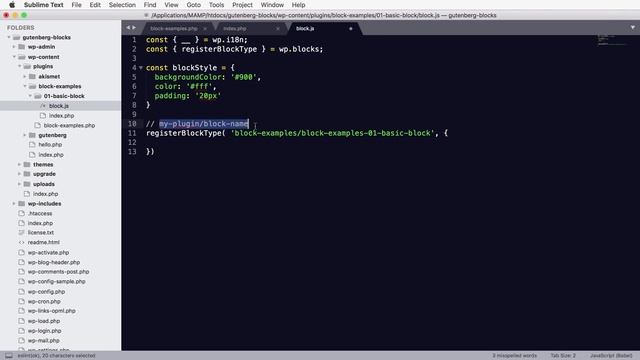Open the View menu
The width and height of the screenshot is (640, 360).
[x=171, y=5]
